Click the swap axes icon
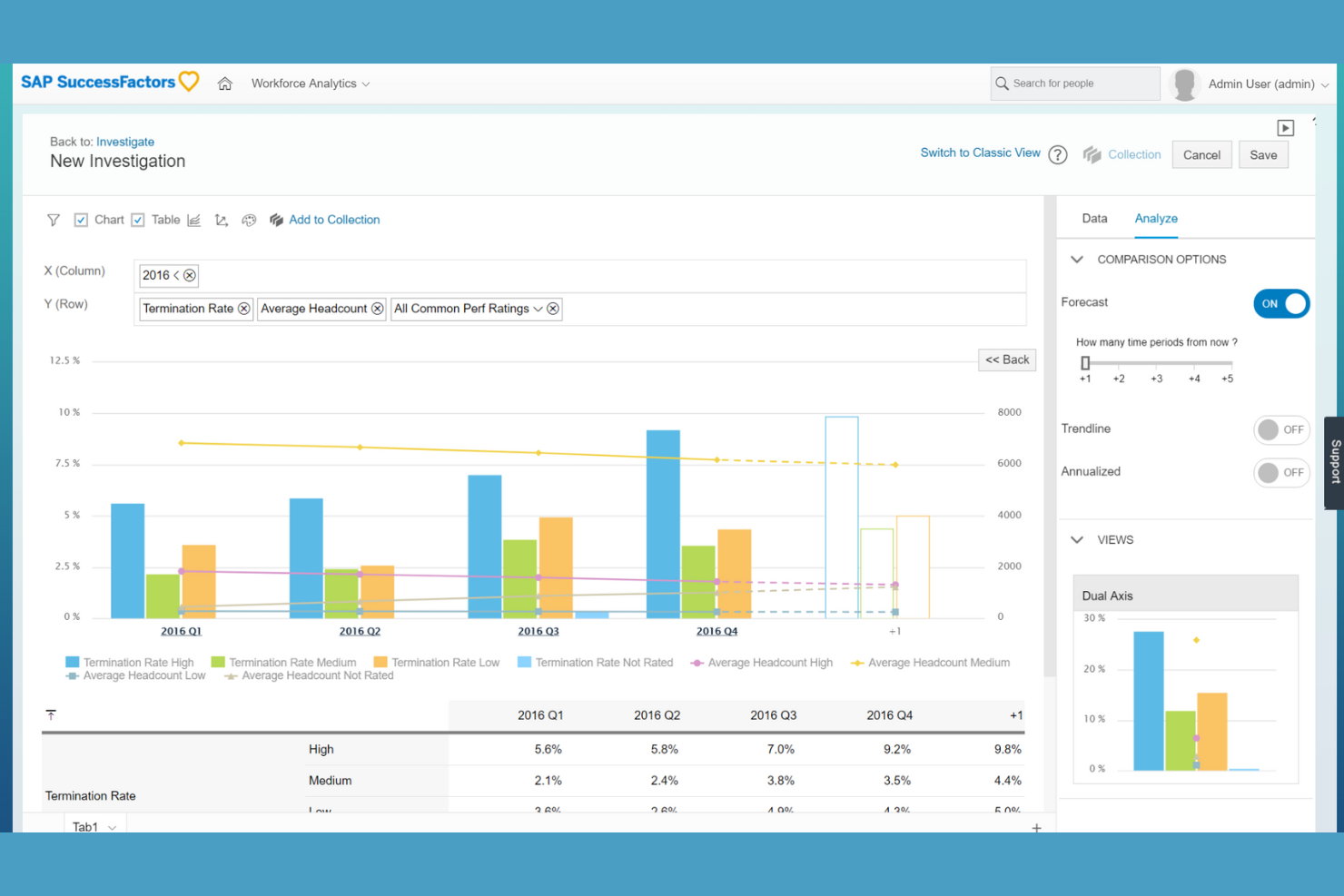The width and height of the screenshot is (1344, 896). [x=222, y=221]
